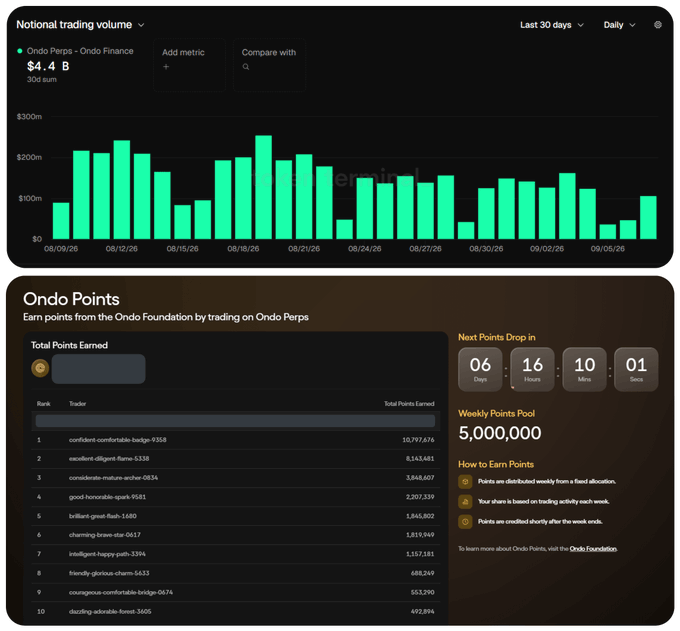Click the last volume bar on the chart

coord(648,218)
